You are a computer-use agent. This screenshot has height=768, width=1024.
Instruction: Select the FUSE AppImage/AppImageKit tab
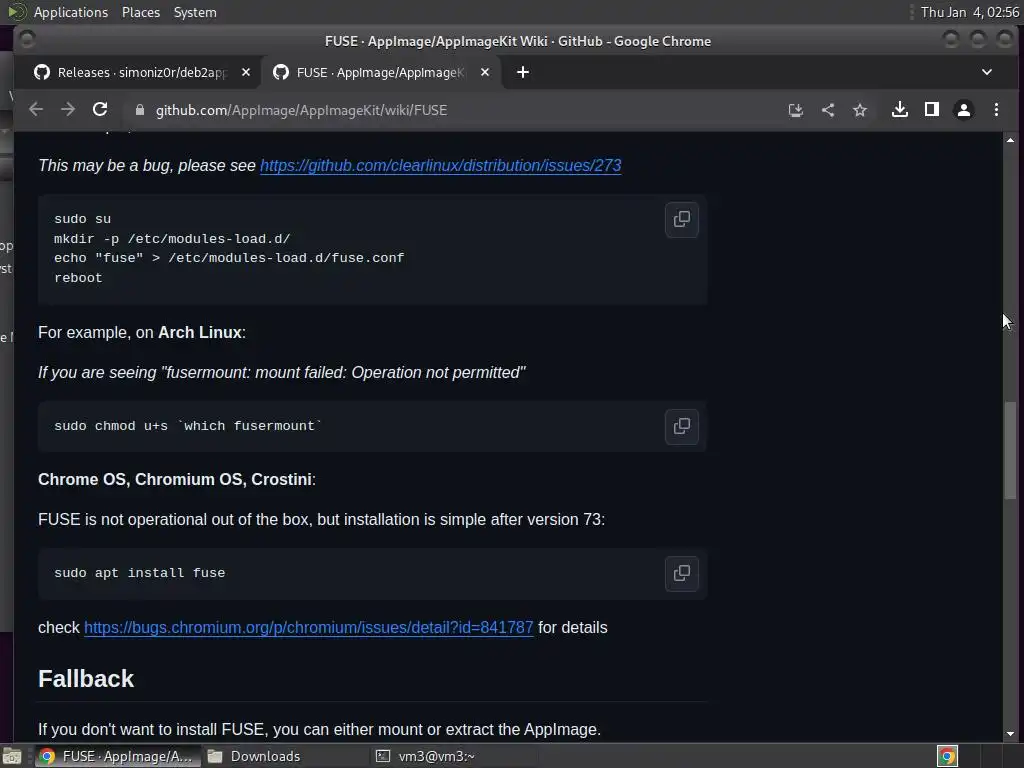(381, 72)
